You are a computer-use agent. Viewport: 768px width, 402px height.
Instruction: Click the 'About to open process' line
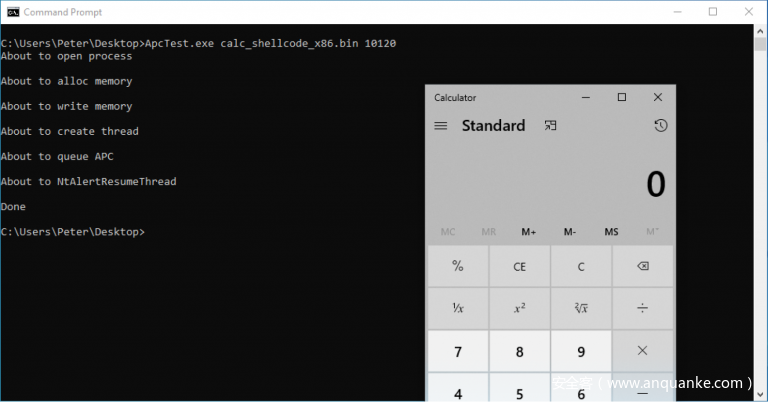coord(67,56)
